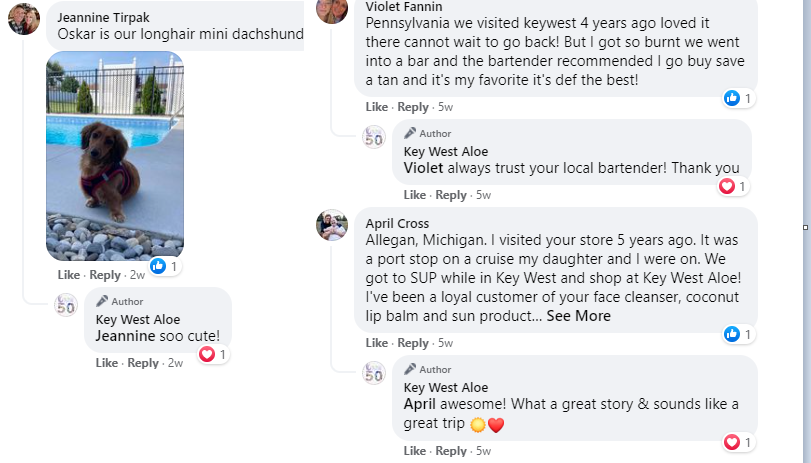Click heart reaction on "Jeannine soo cute!" reply
This screenshot has width=811, height=463.
coord(207,354)
